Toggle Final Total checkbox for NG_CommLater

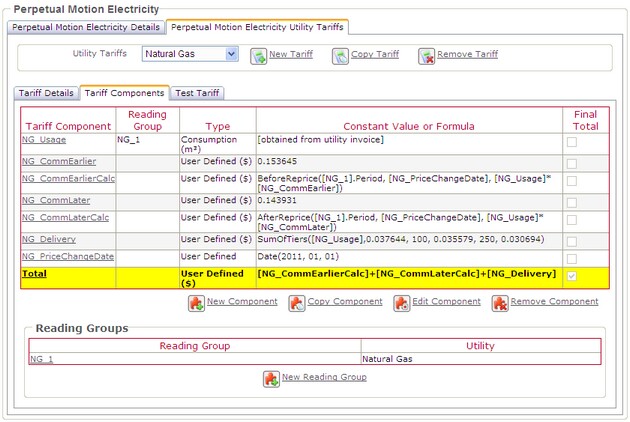(572, 203)
